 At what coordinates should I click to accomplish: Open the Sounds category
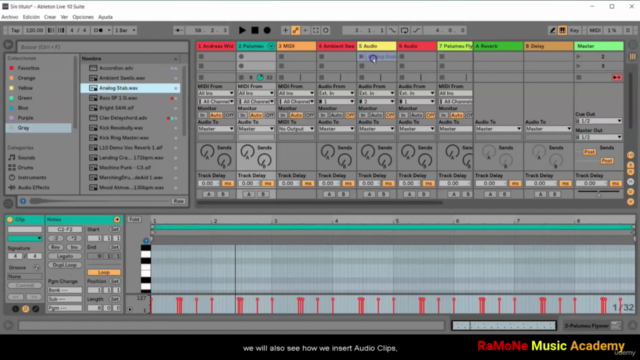tap(26, 158)
